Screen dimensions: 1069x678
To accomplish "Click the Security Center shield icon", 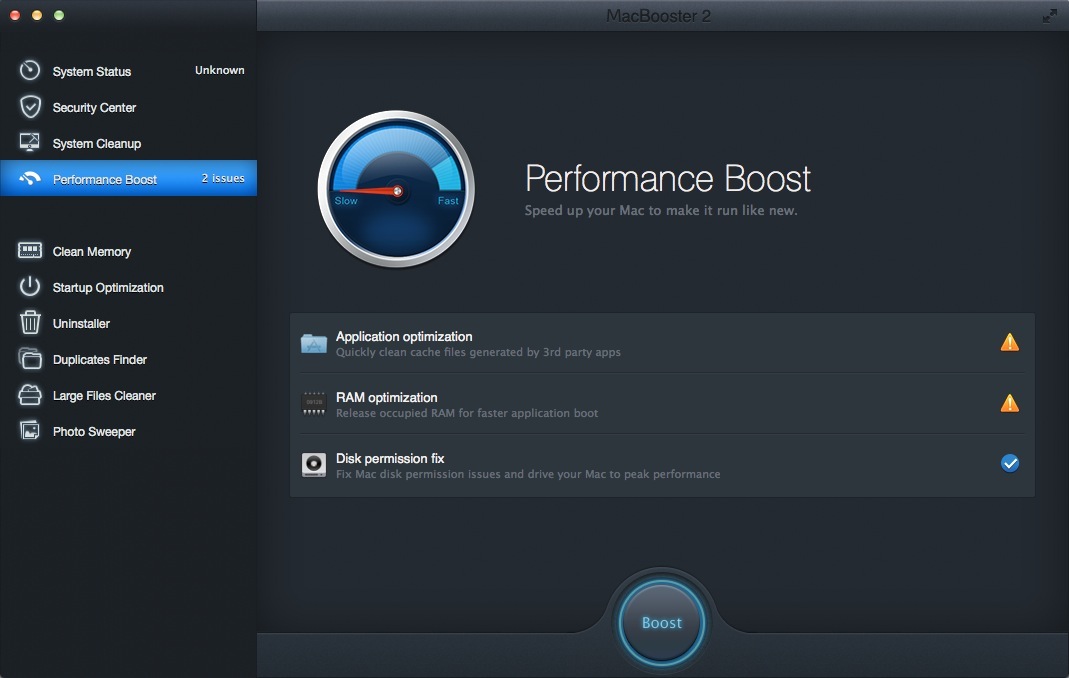I will tap(30, 107).
